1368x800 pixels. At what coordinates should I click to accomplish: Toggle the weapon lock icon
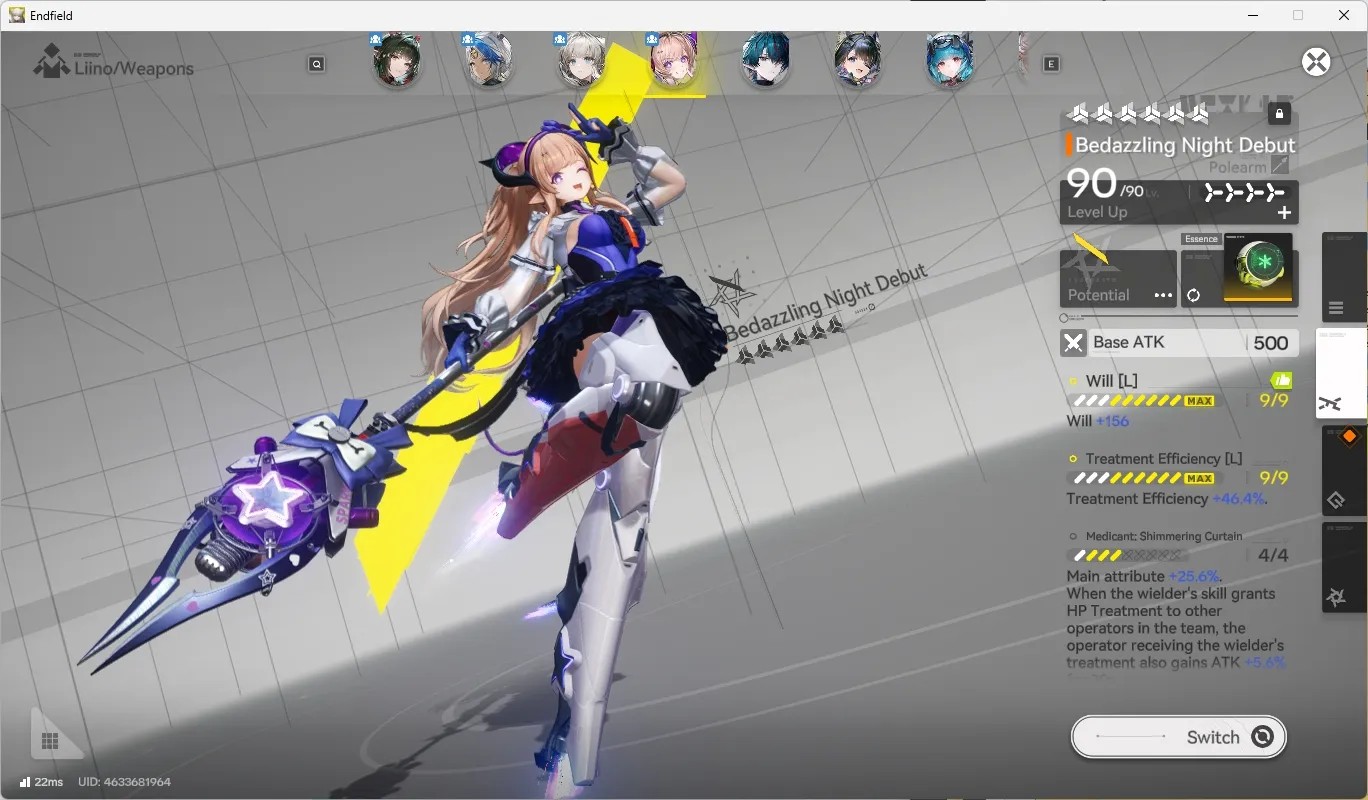[1279, 113]
